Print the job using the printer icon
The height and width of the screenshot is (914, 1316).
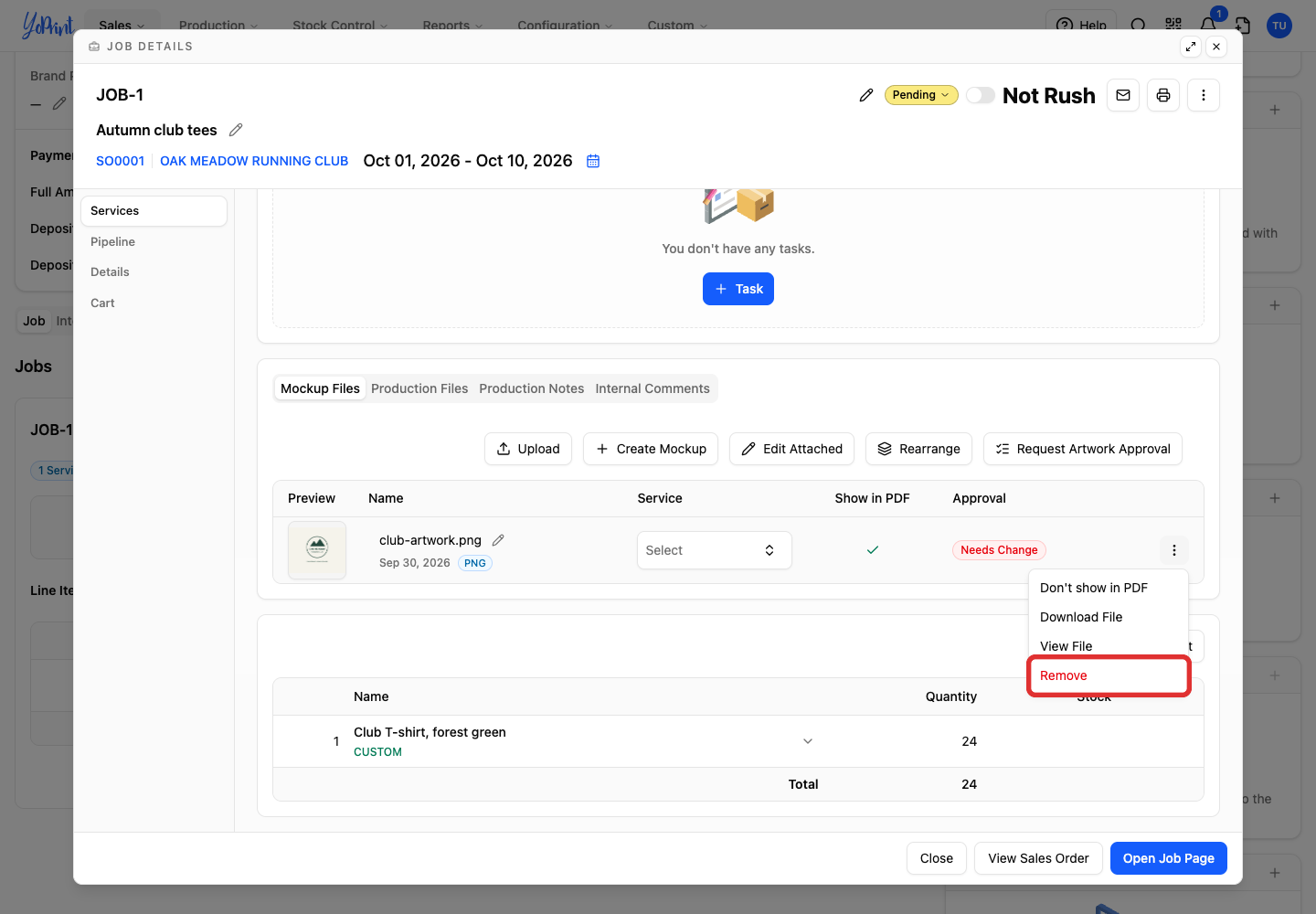click(x=1163, y=95)
